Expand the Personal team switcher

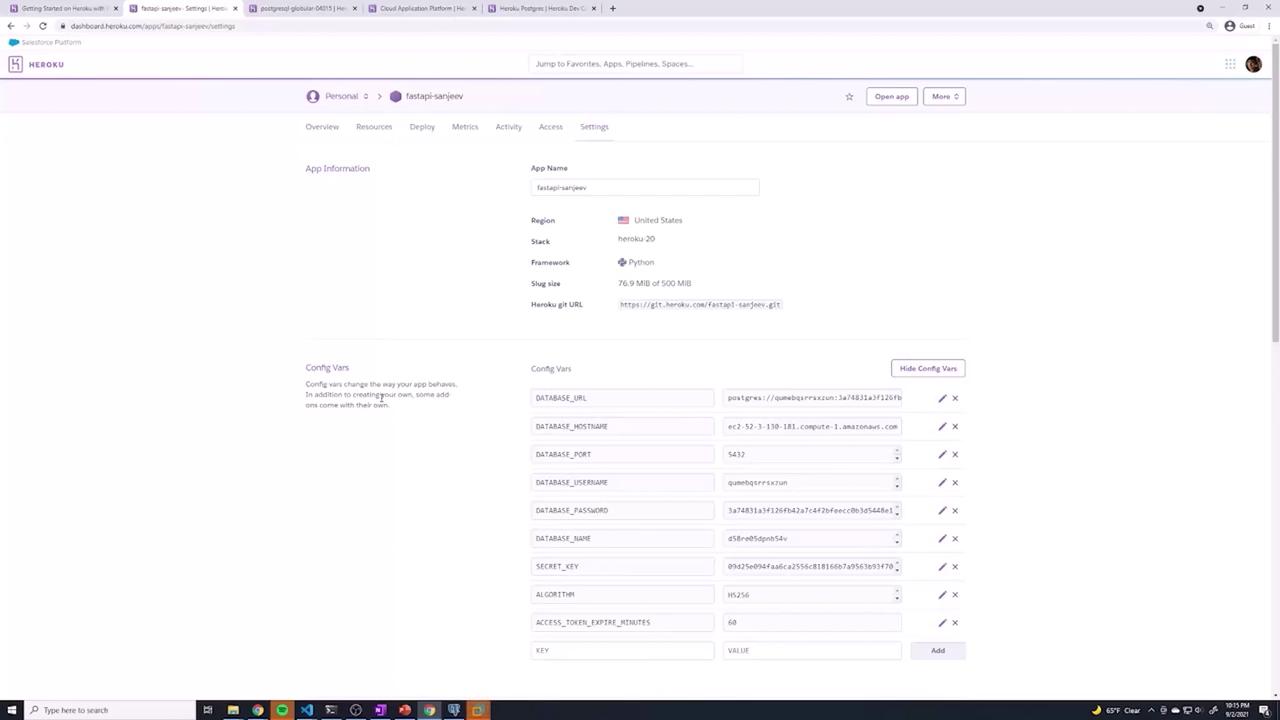click(338, 96)
